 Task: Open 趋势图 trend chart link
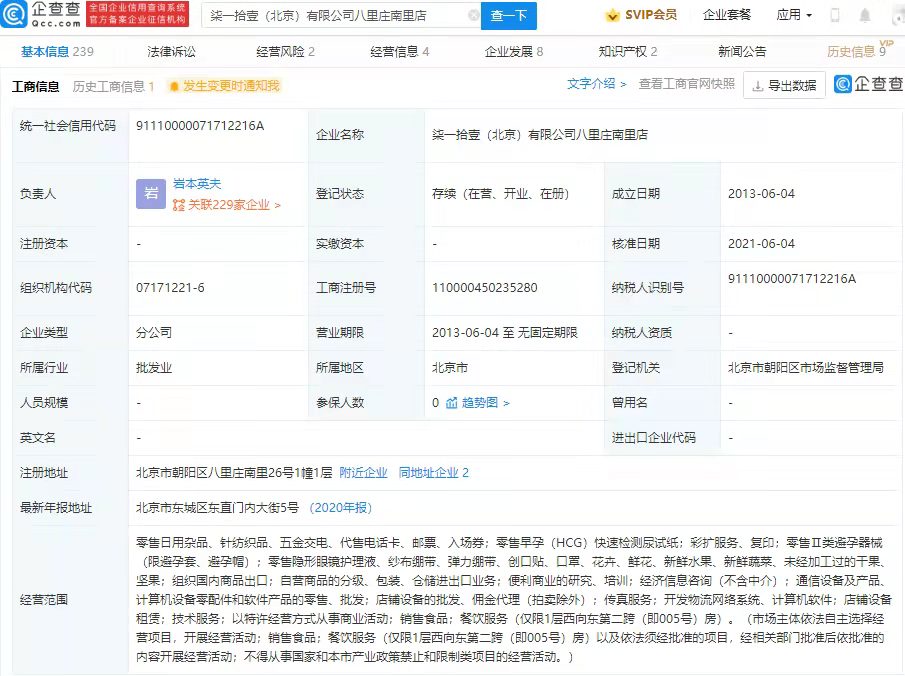[485, 403]
